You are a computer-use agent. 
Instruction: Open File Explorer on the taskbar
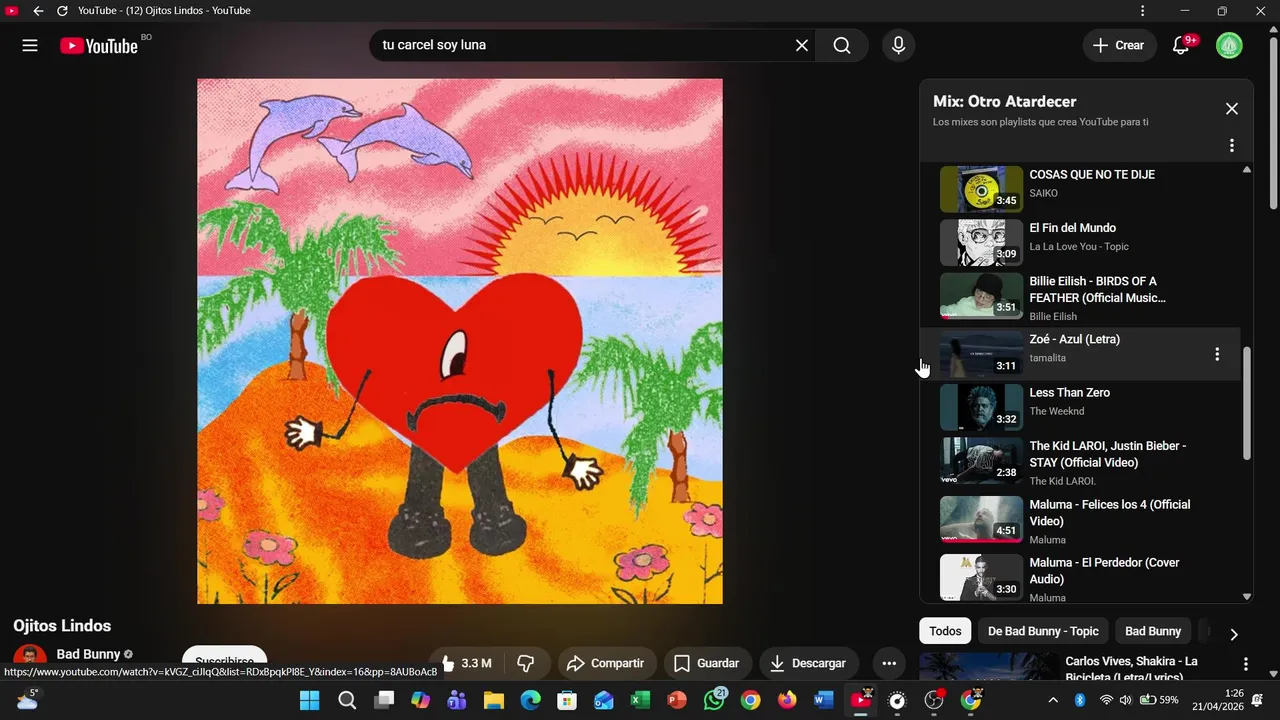coord(494,700)
